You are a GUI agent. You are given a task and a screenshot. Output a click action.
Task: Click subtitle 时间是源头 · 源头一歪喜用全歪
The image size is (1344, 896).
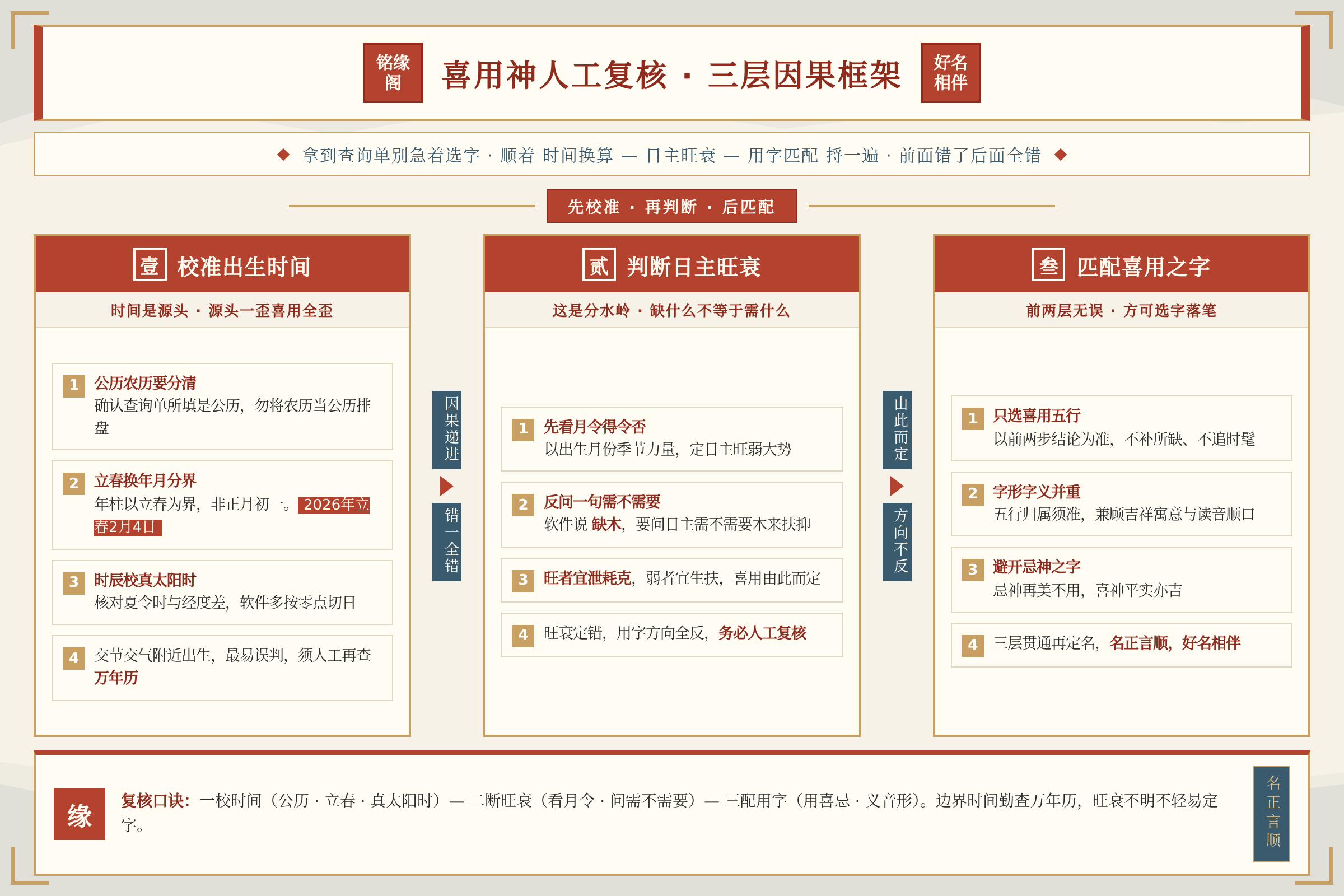[x=222, y=310]
